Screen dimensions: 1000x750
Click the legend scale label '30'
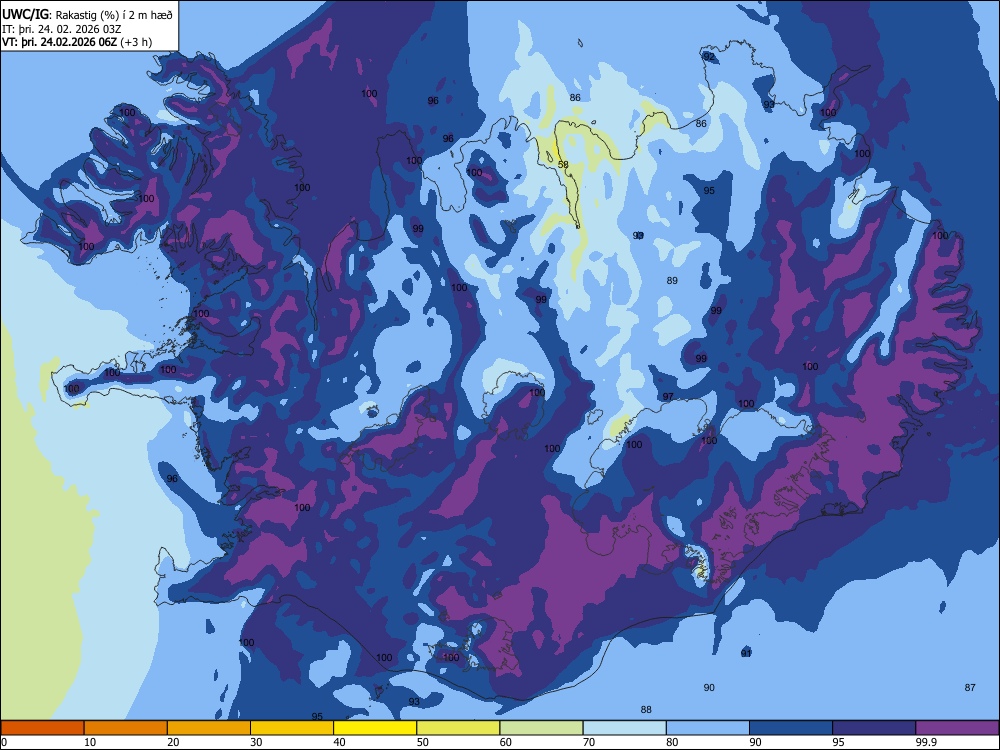coord(256,742)
